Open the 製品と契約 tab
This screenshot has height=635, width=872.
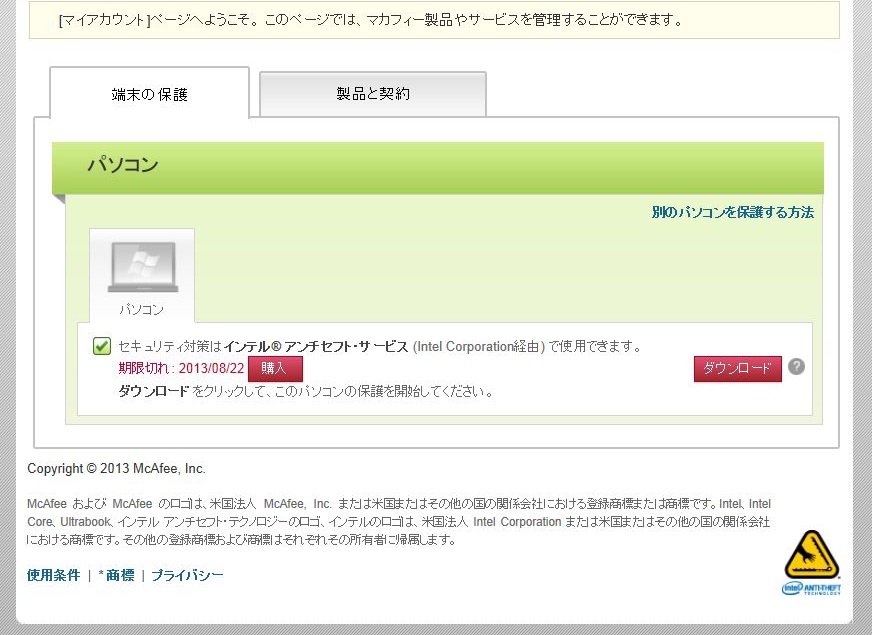[x=373, y=94]
